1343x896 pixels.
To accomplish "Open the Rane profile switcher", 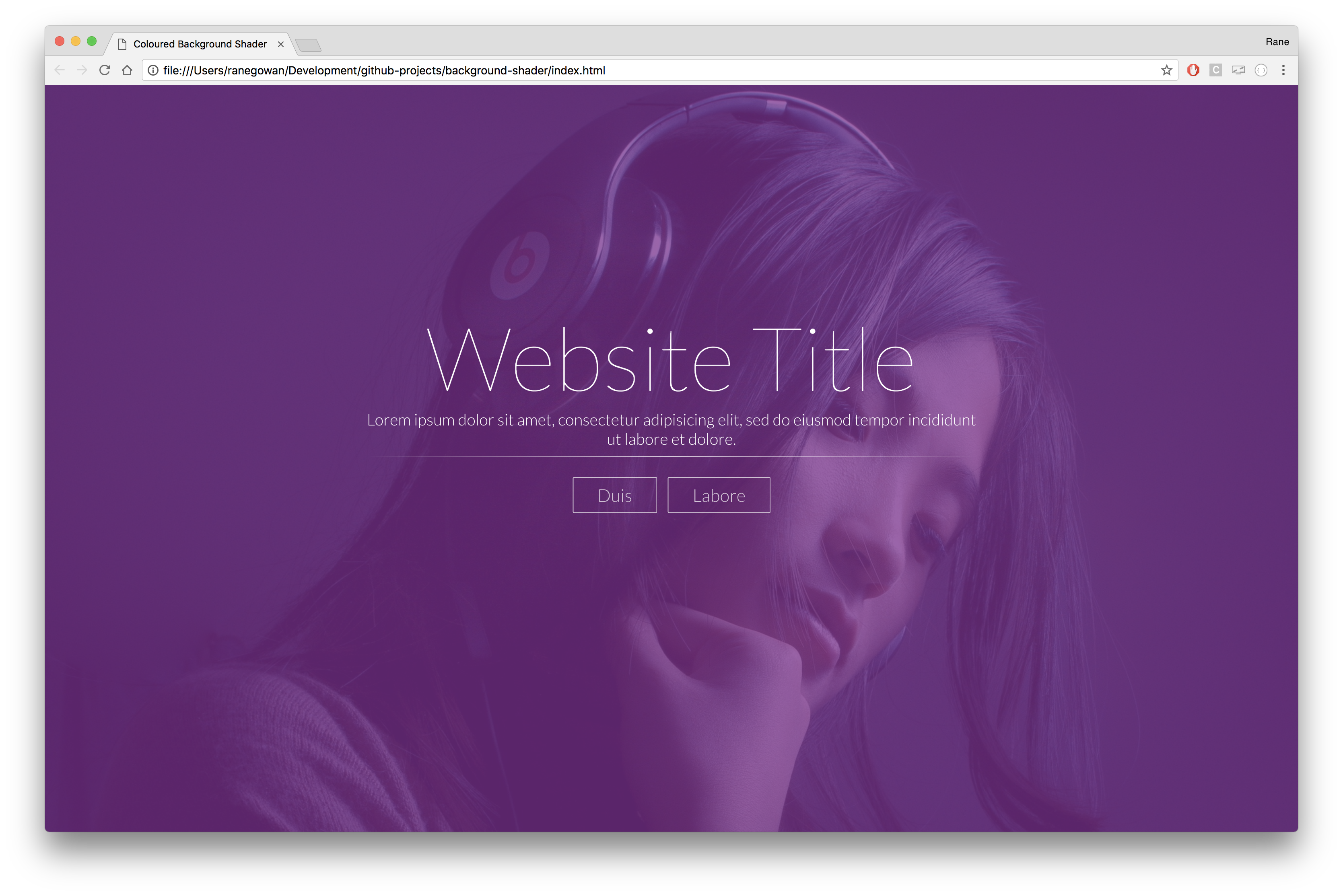I will pos(1277,42).
